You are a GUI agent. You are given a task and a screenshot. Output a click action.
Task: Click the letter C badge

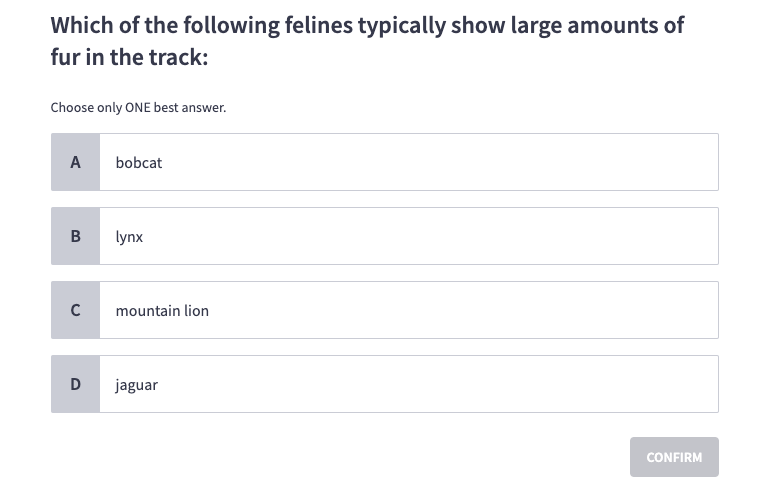coord(75,310)
